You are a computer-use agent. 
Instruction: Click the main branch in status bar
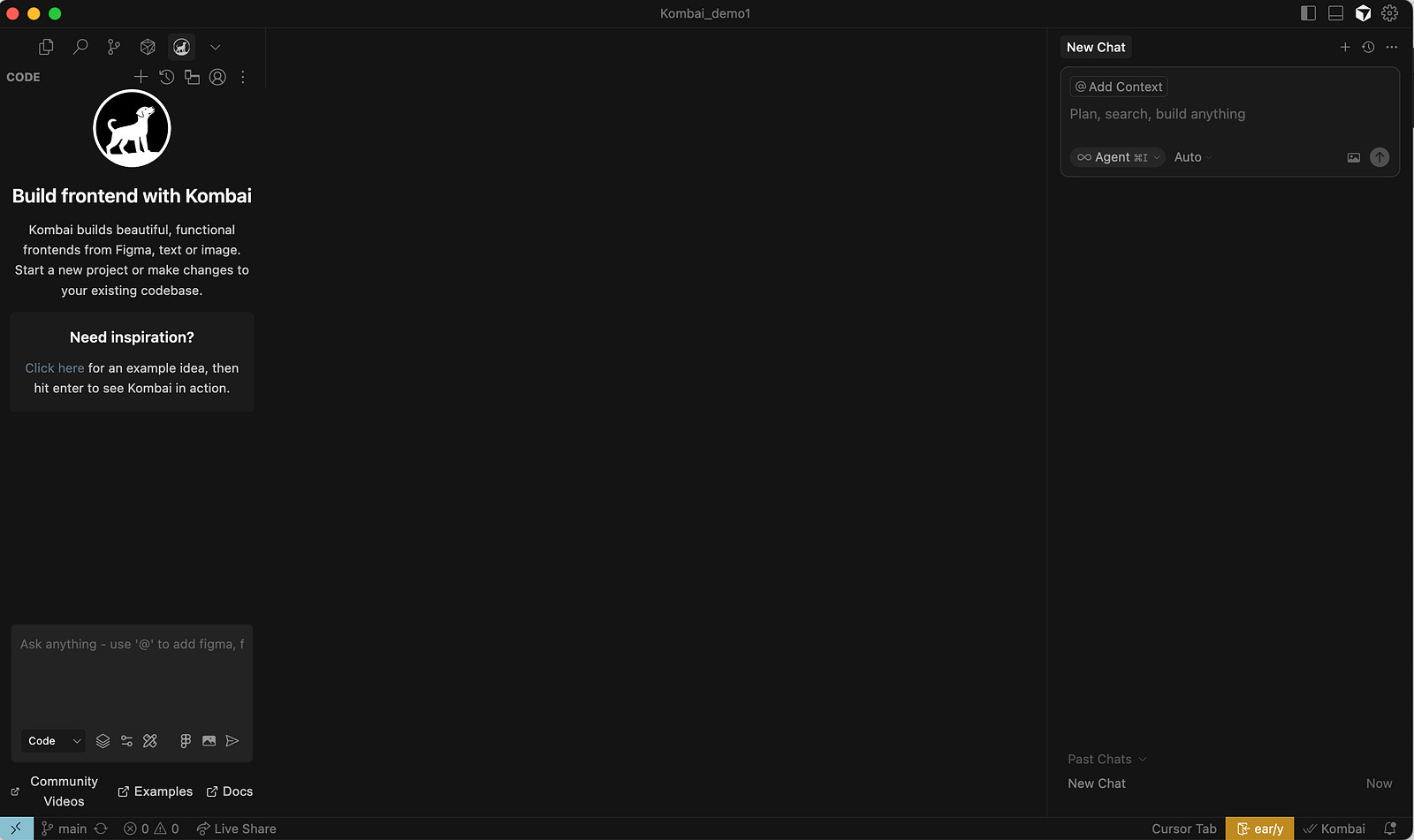coord(64,829)
